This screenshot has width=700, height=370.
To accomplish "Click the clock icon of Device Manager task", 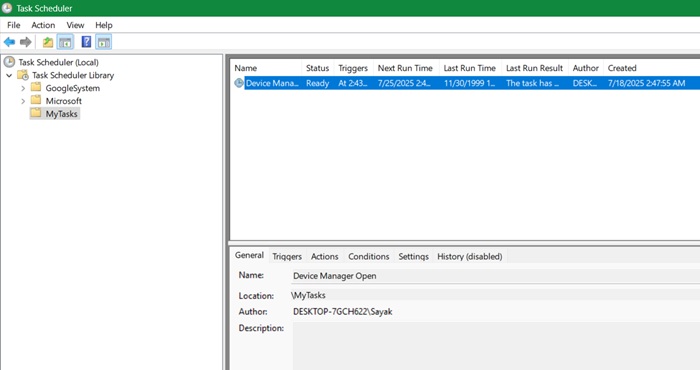I will [239, 83].
